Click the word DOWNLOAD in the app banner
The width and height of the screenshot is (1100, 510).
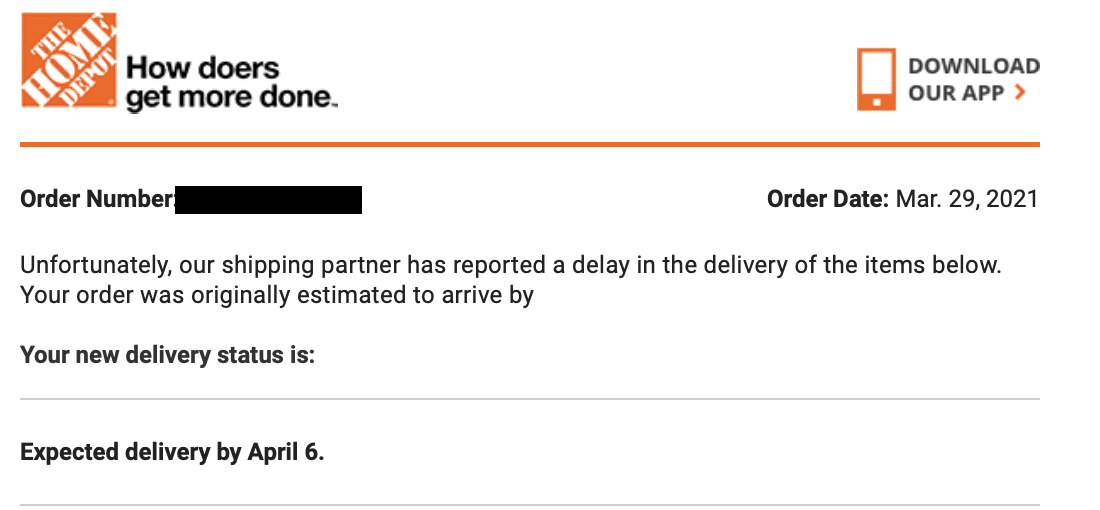coord(974,66)
